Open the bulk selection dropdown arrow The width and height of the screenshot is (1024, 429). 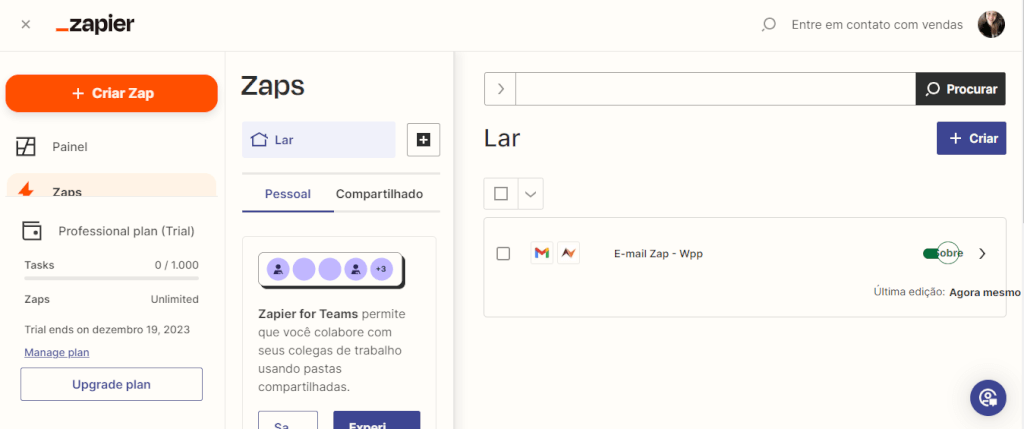(x=531, y=194)
